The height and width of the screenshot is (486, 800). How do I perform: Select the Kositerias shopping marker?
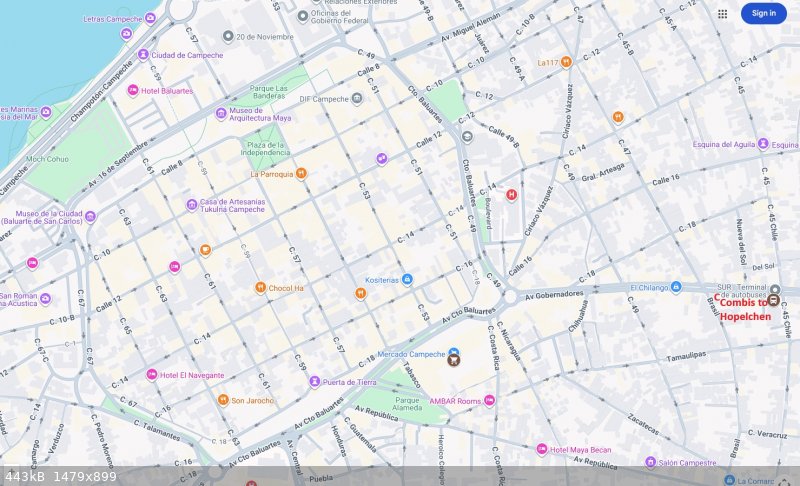[406, 279]
